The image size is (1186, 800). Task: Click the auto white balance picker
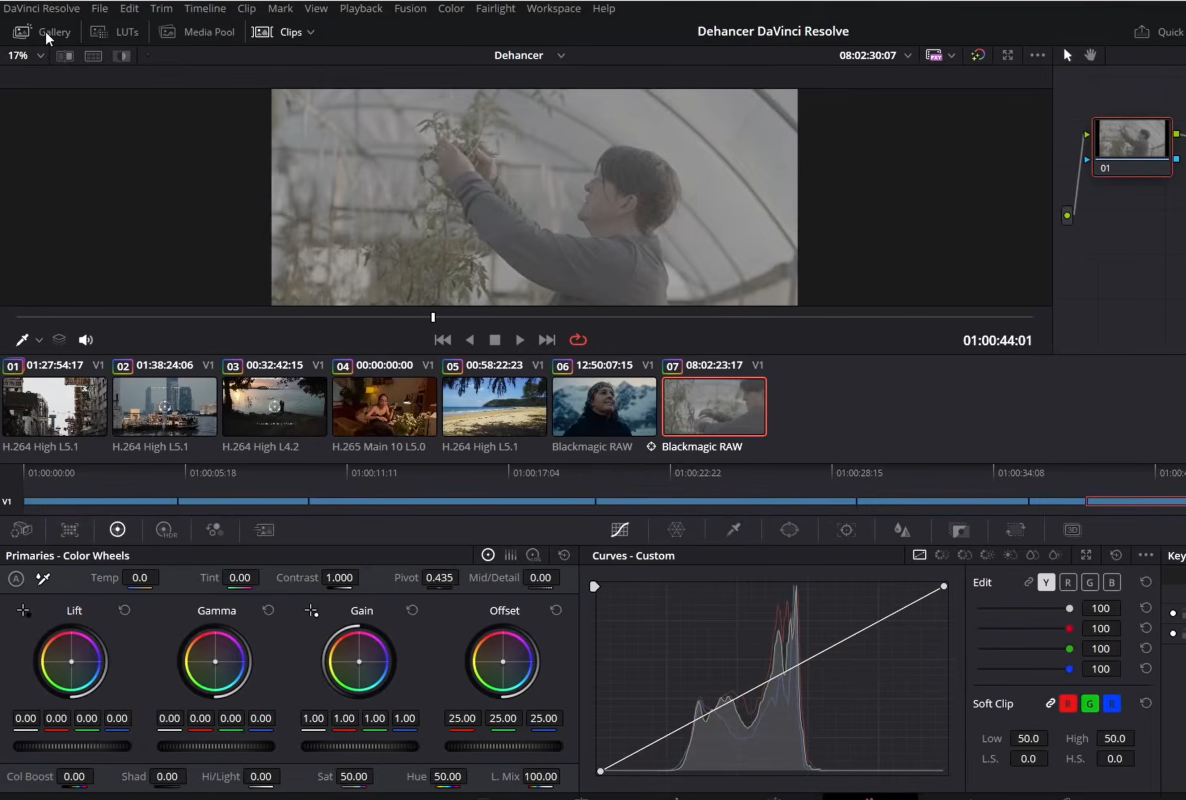[x=43, y=578]
